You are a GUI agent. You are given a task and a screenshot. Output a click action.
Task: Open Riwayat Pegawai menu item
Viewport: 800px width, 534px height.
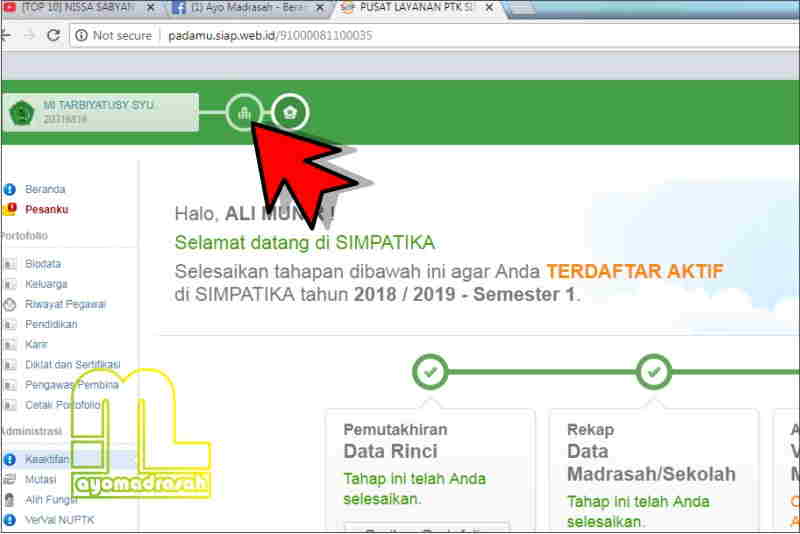65,304
